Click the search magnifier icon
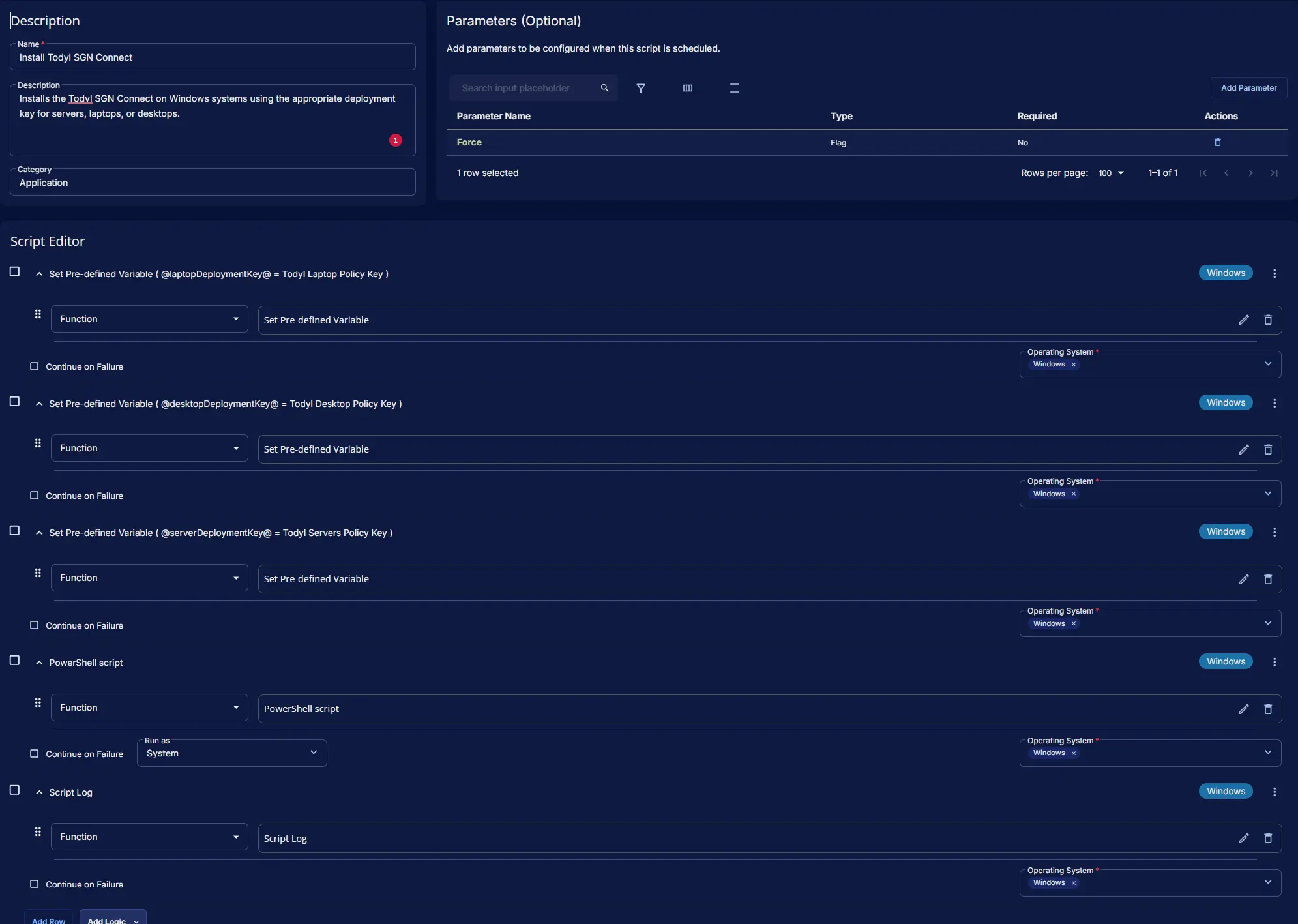 point(604,88)
